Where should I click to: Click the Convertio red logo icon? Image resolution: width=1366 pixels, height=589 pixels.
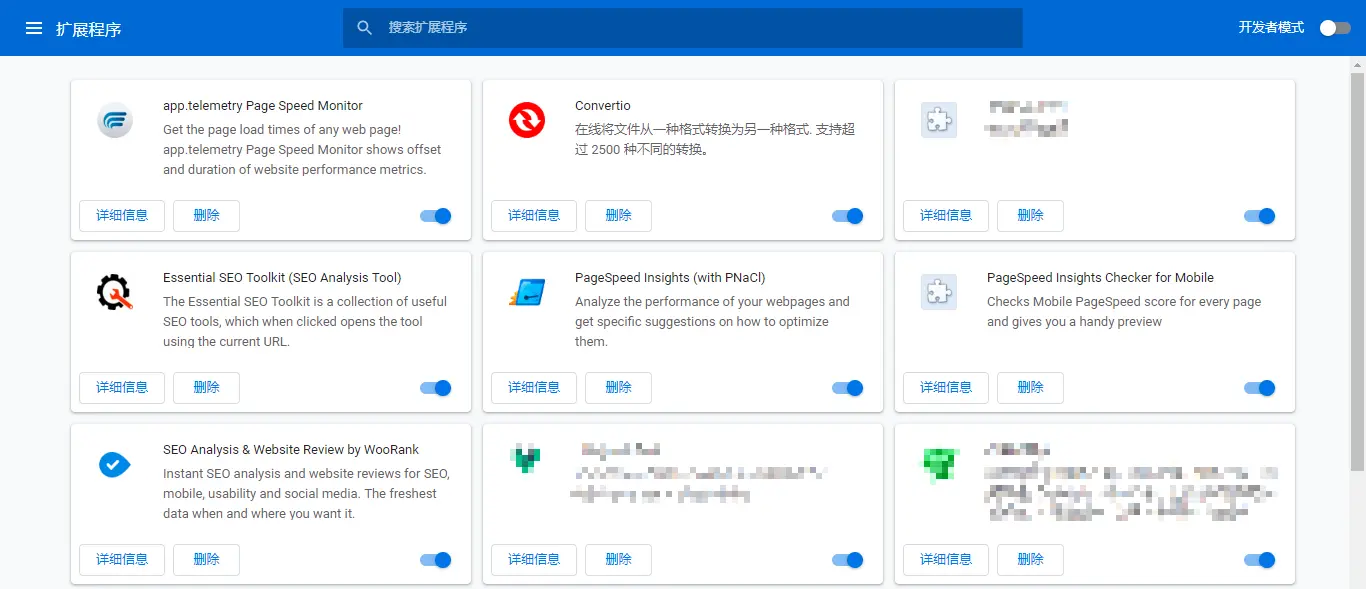(x=527, y=120)
